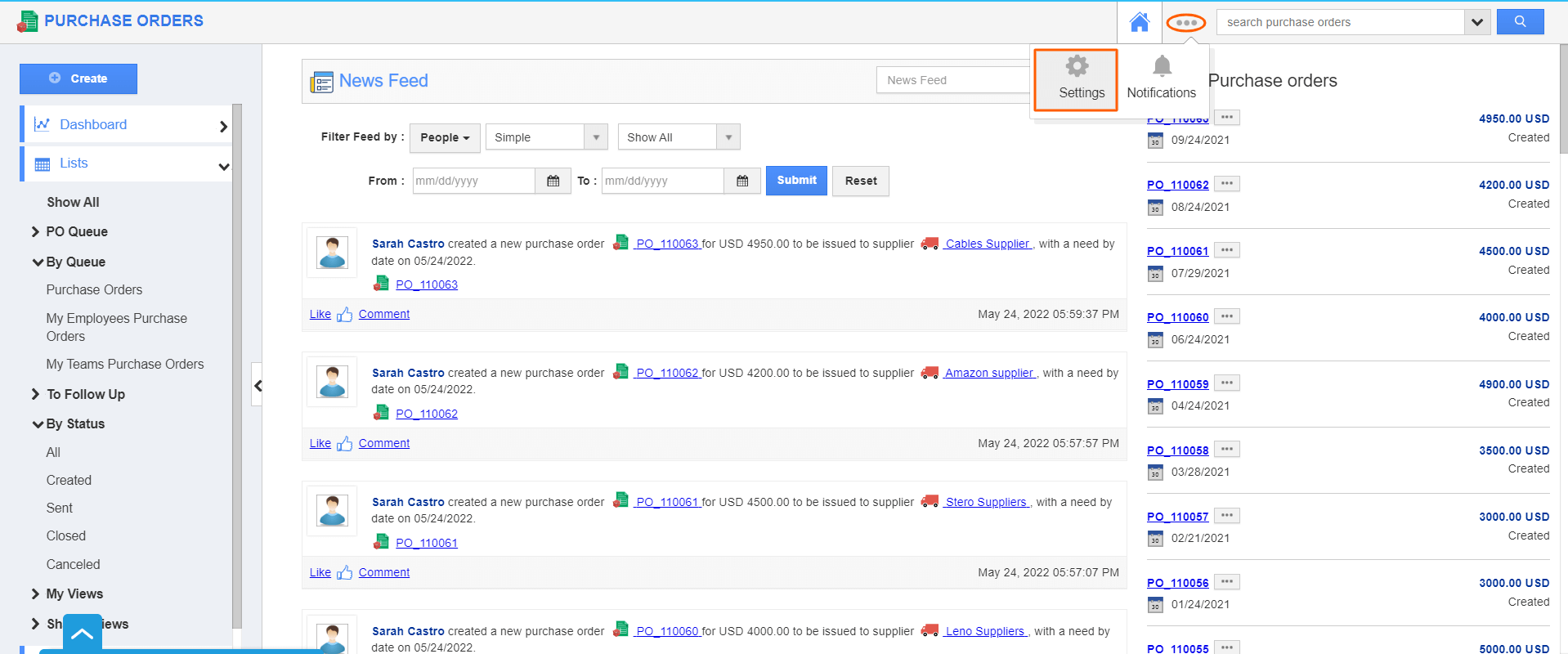
Task: Select Dashboard in the left menu
Action: [x=93, y=125]
